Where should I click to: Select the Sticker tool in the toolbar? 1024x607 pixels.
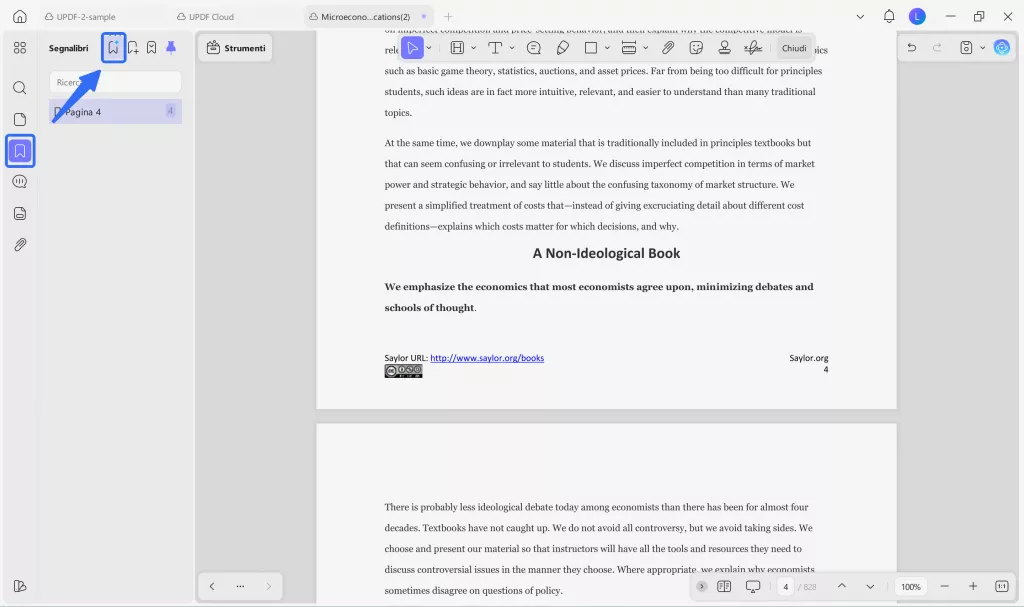point(695,47)
